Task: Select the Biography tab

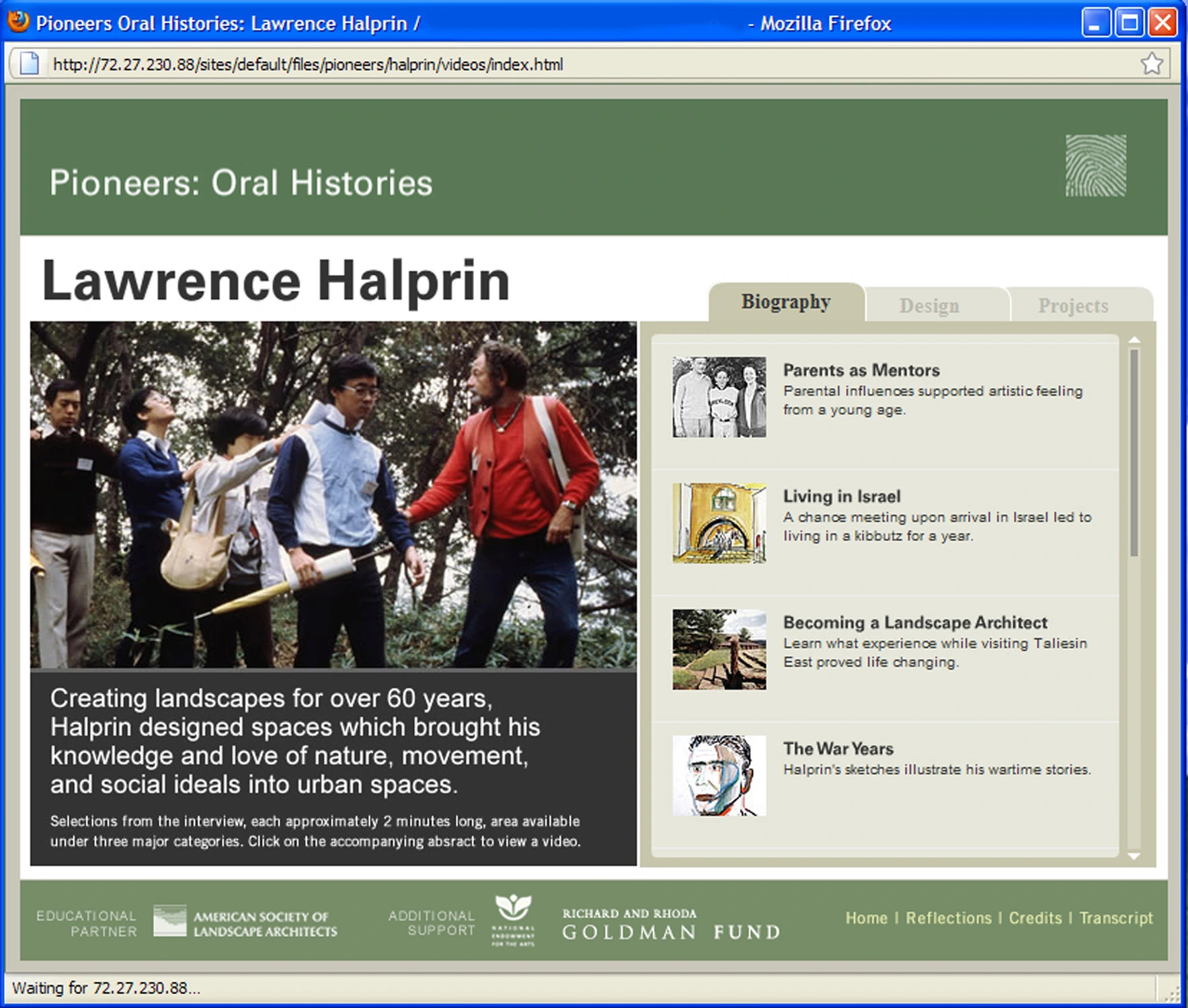Action: coord(786,302)
